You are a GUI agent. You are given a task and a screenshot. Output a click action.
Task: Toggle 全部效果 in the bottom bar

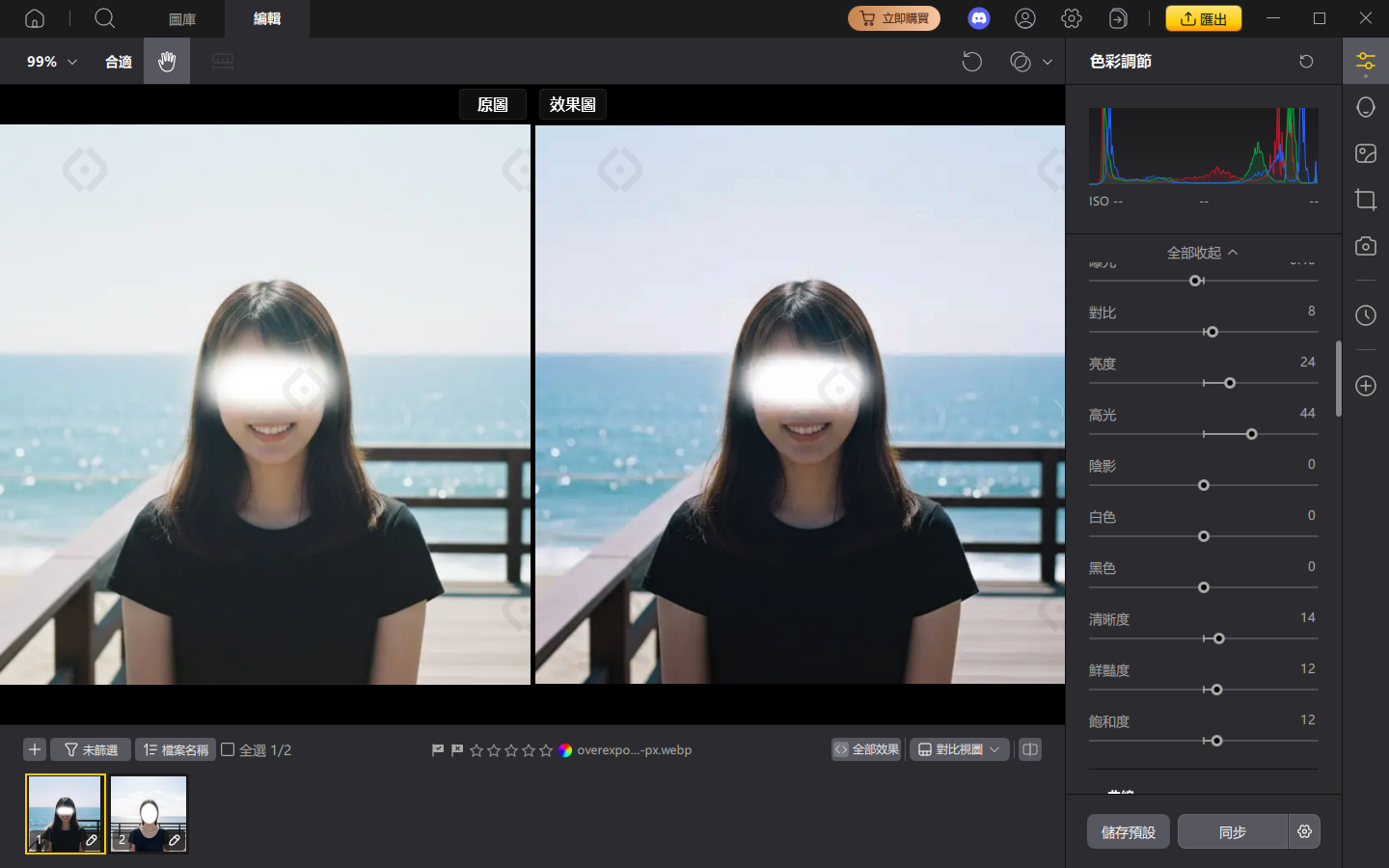click(865, 749)
